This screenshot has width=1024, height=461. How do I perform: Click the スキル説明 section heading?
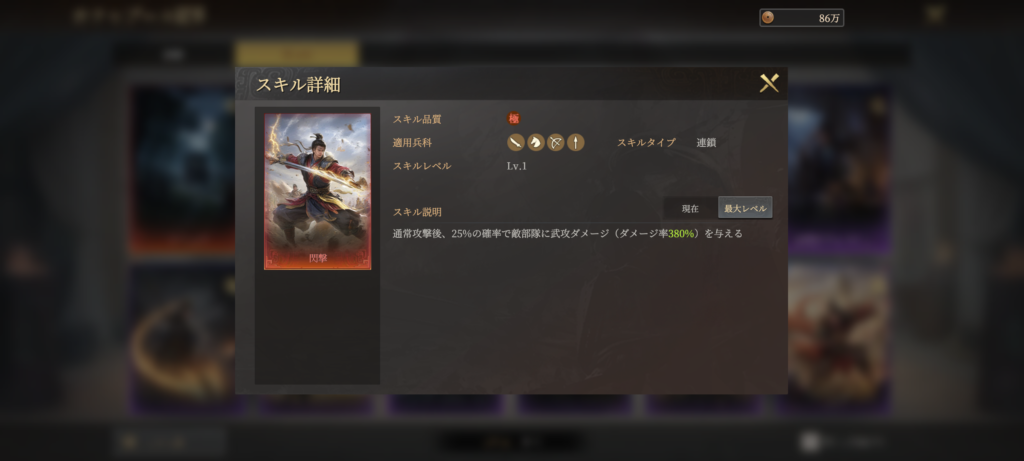(417, 212)
